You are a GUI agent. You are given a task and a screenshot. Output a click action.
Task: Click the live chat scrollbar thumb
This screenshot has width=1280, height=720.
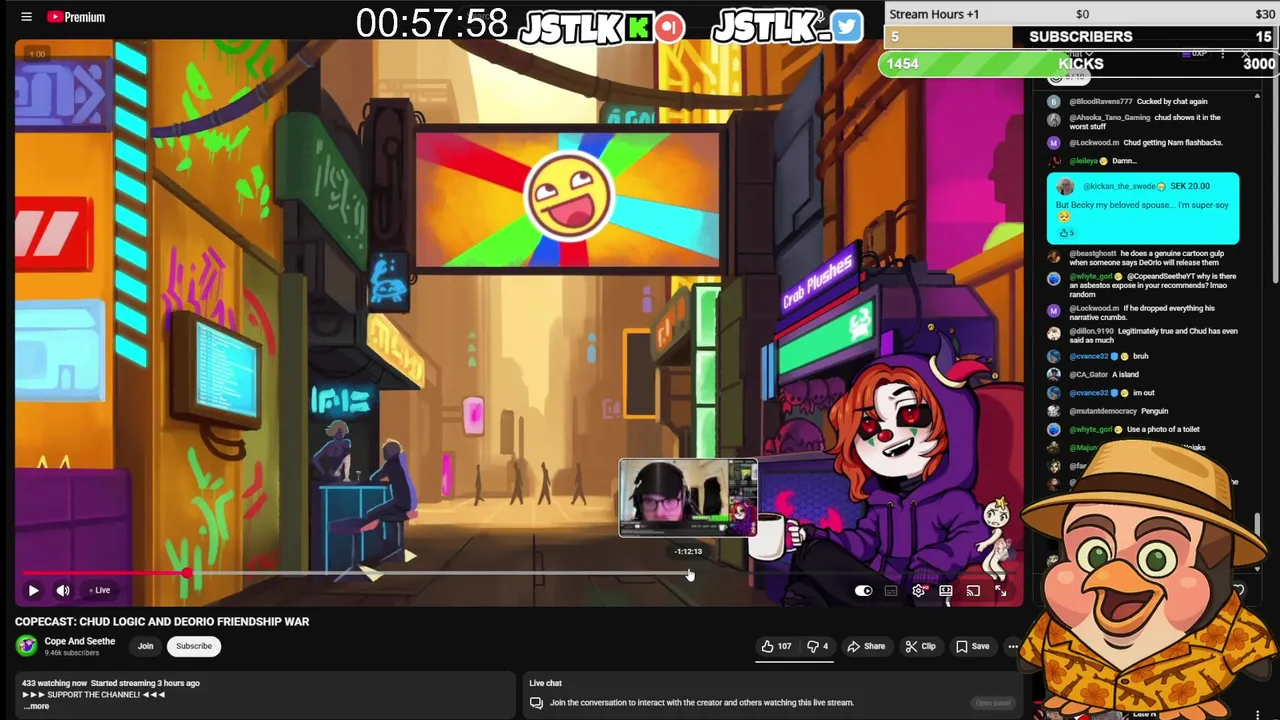[1257, 527]
